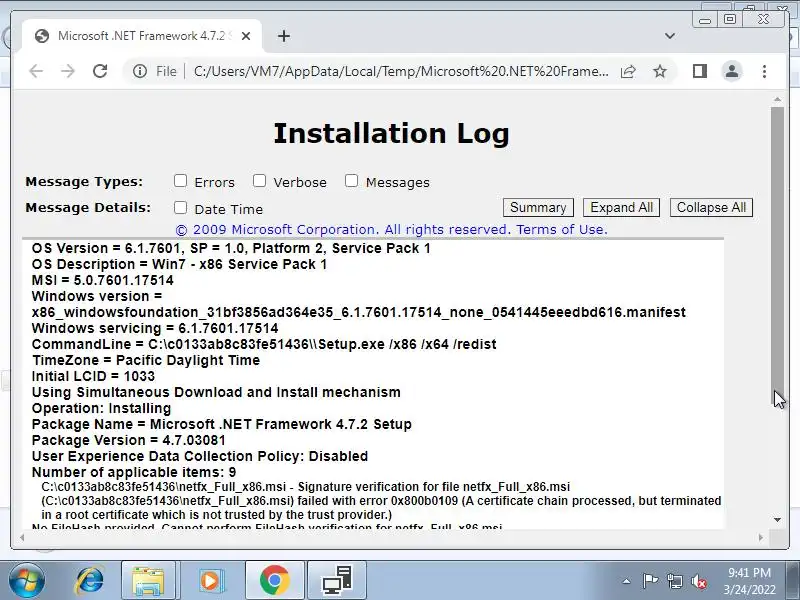The height and width of the screenshot is (600, 800).
Task: Share this page icon in address bar
Action: (x=628, y=71)
